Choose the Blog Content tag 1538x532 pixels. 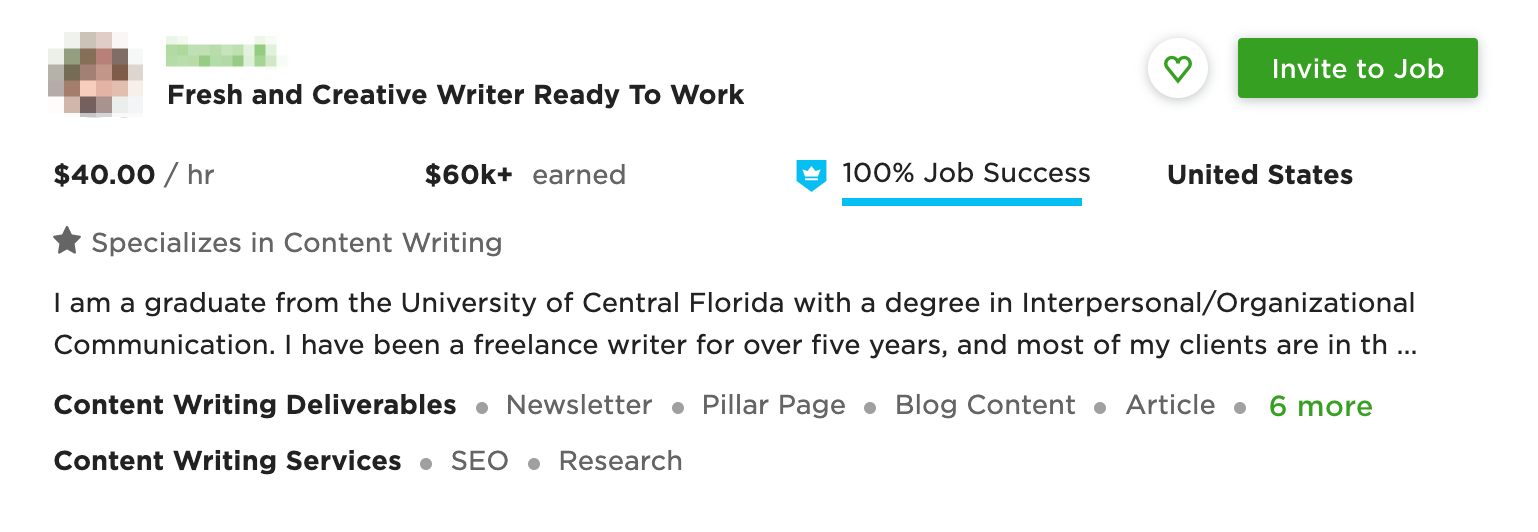click(x=985, y=405)
